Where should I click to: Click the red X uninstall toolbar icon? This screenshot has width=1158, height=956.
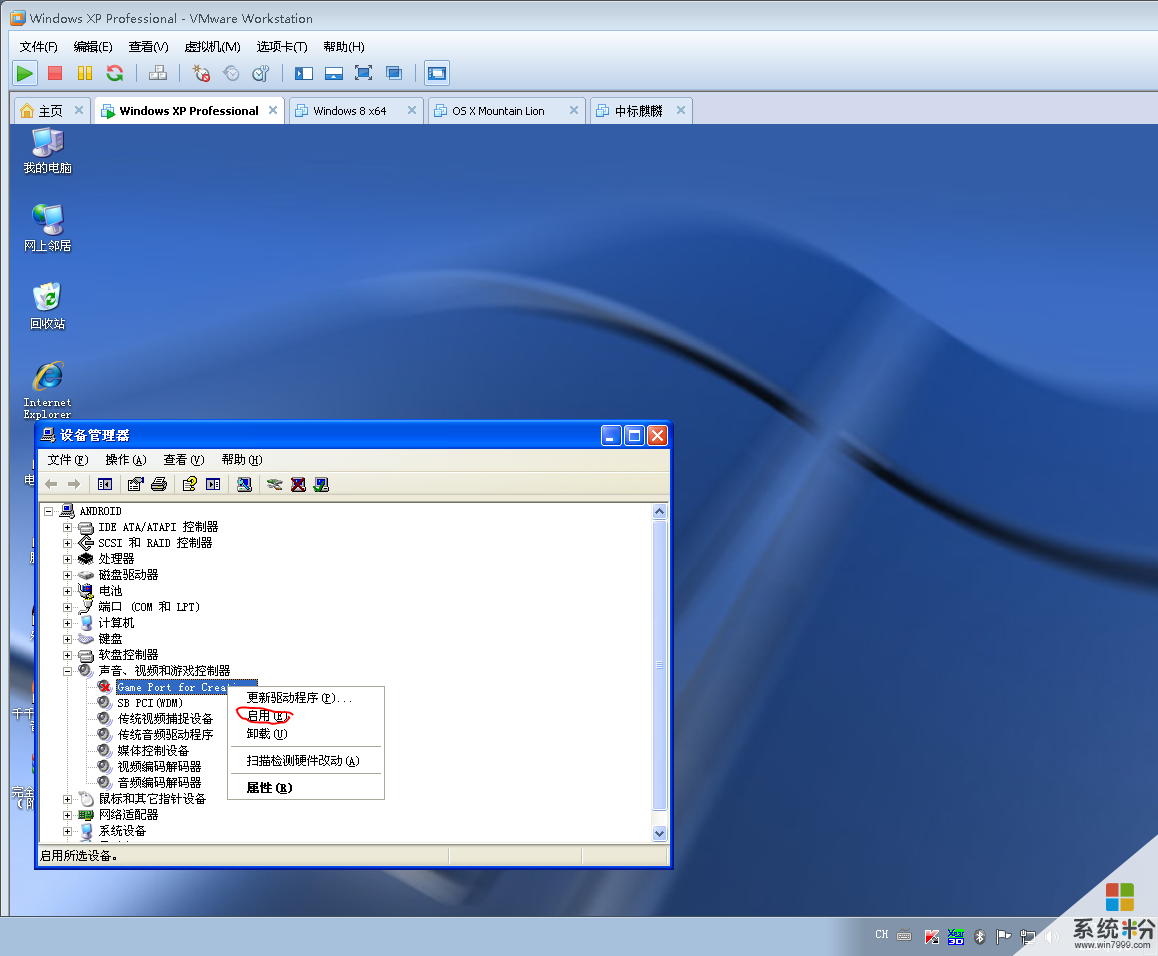298,485
